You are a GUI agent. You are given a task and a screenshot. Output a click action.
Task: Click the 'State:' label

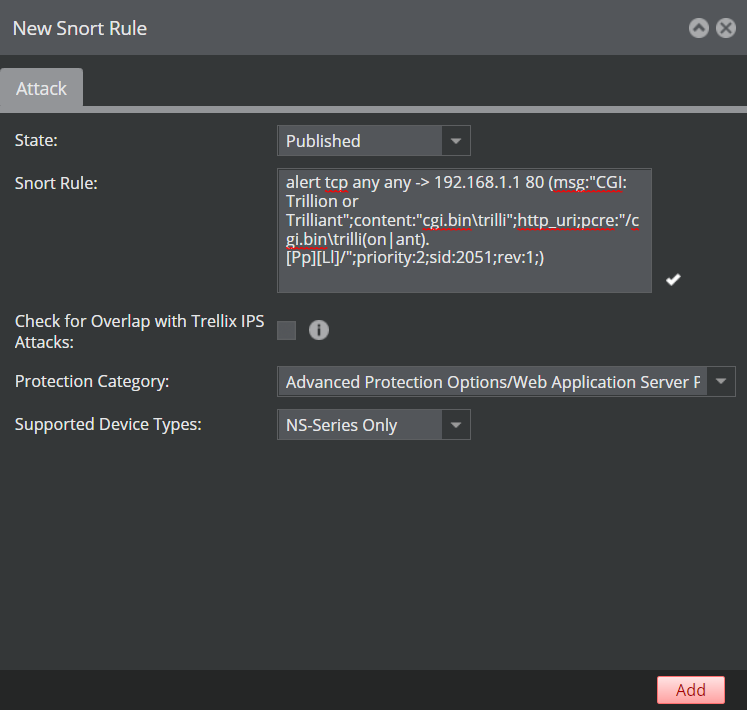click(36, 141)
